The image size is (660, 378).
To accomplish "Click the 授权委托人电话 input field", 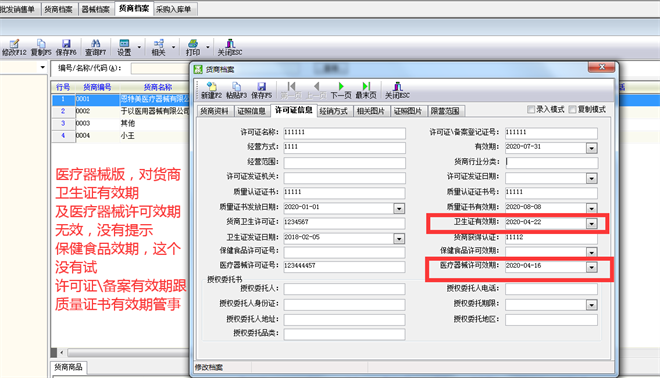I will (551, 289).
